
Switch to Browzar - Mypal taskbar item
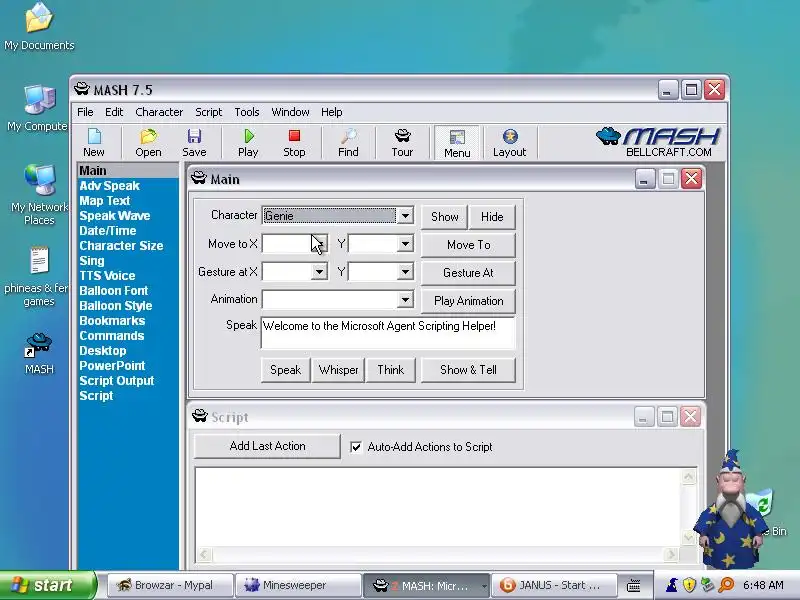(170, 585)
